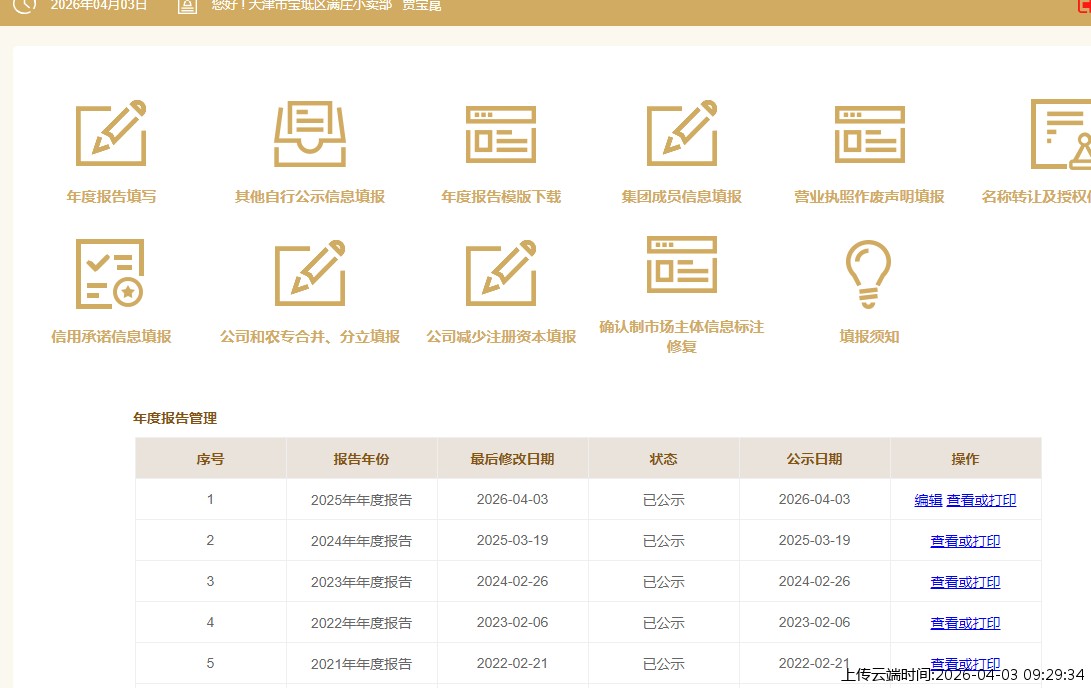
Task: Select the 集团成员信息填报 icon
Action: [682, 133]
